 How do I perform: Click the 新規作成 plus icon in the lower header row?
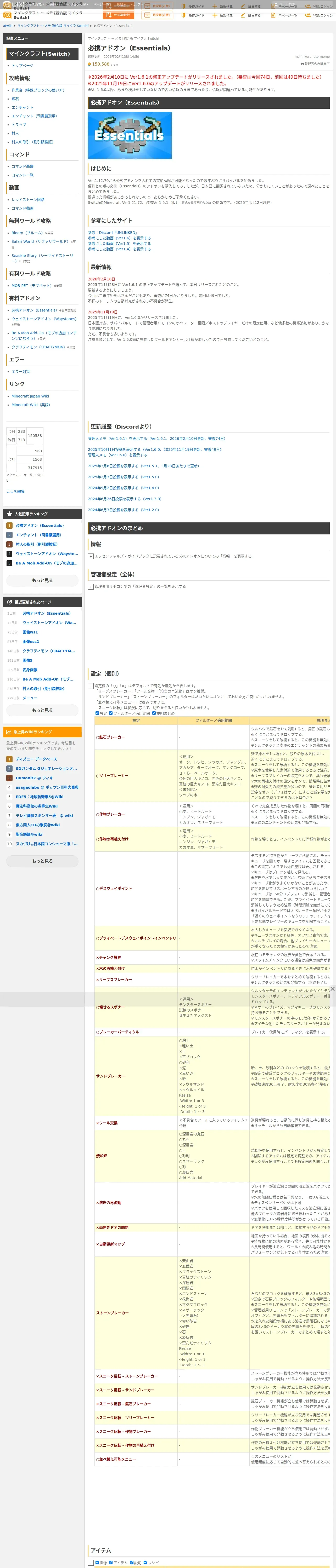(215, 15)
